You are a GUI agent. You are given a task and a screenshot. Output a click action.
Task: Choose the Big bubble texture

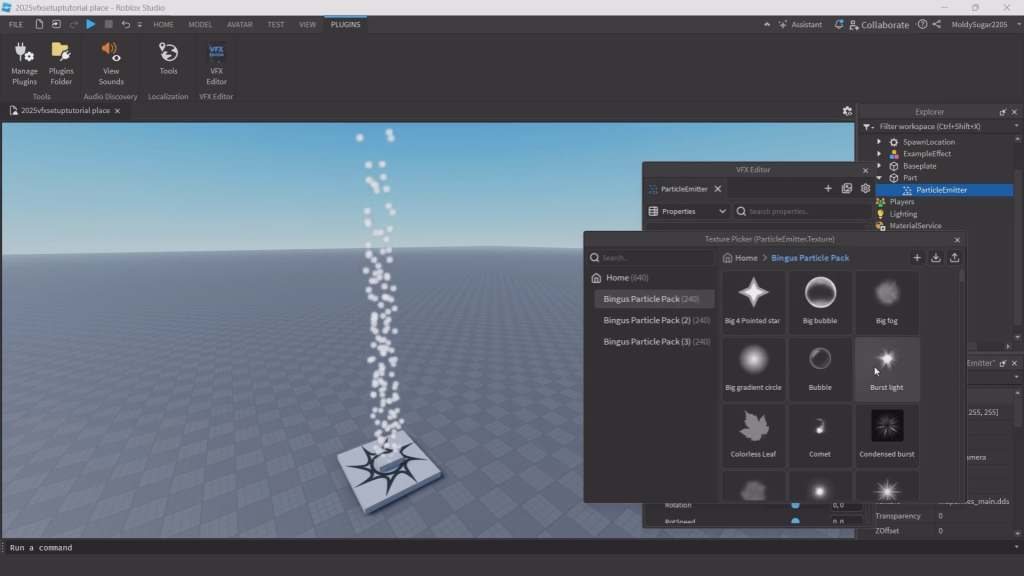tap(820, 302)
